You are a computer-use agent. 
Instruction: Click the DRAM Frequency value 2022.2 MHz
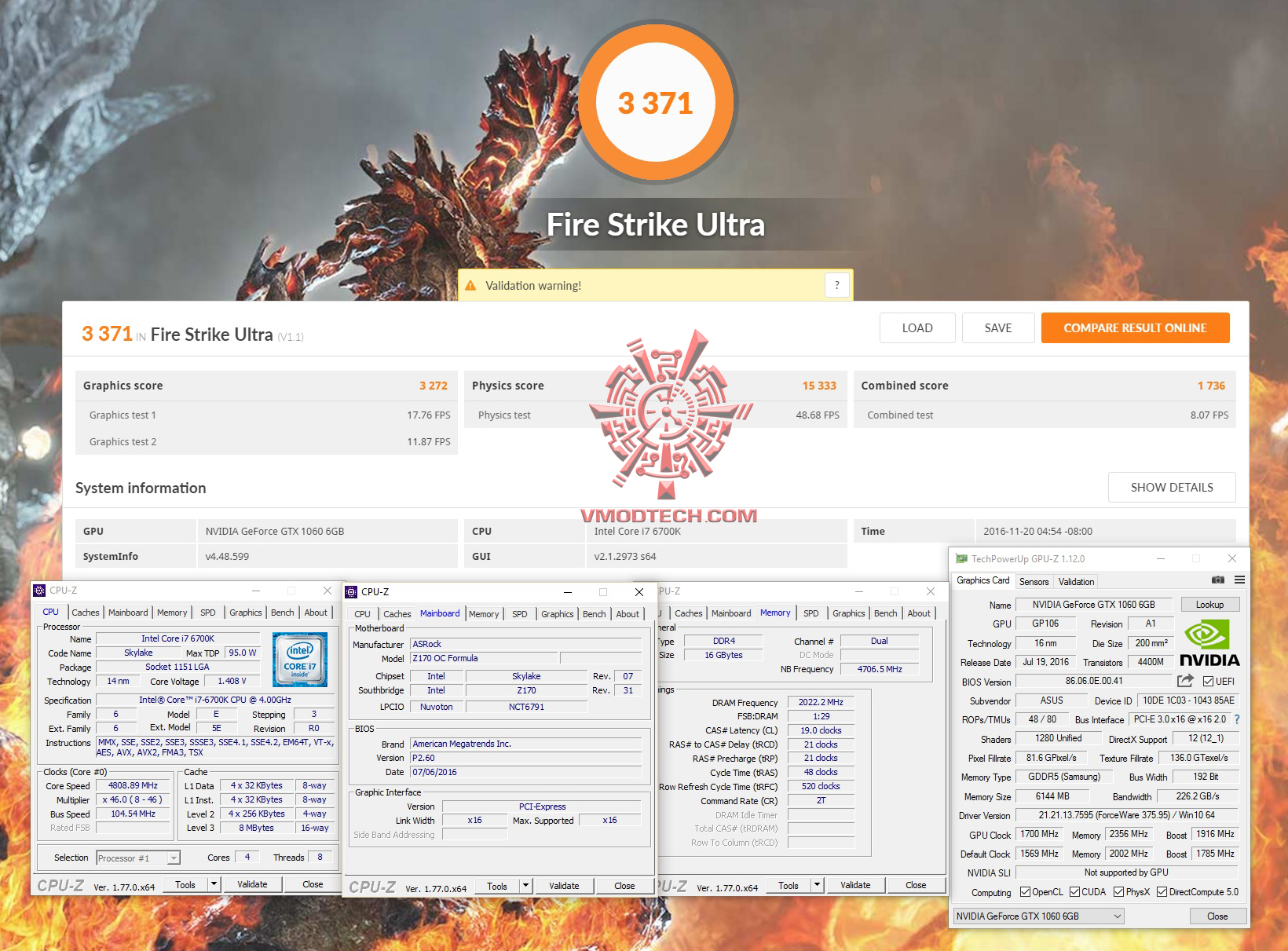(x=821, y=702)
